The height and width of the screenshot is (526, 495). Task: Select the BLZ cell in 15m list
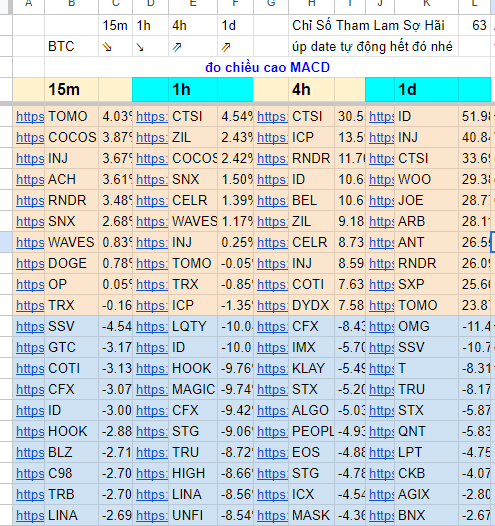[x=71, y=453]
